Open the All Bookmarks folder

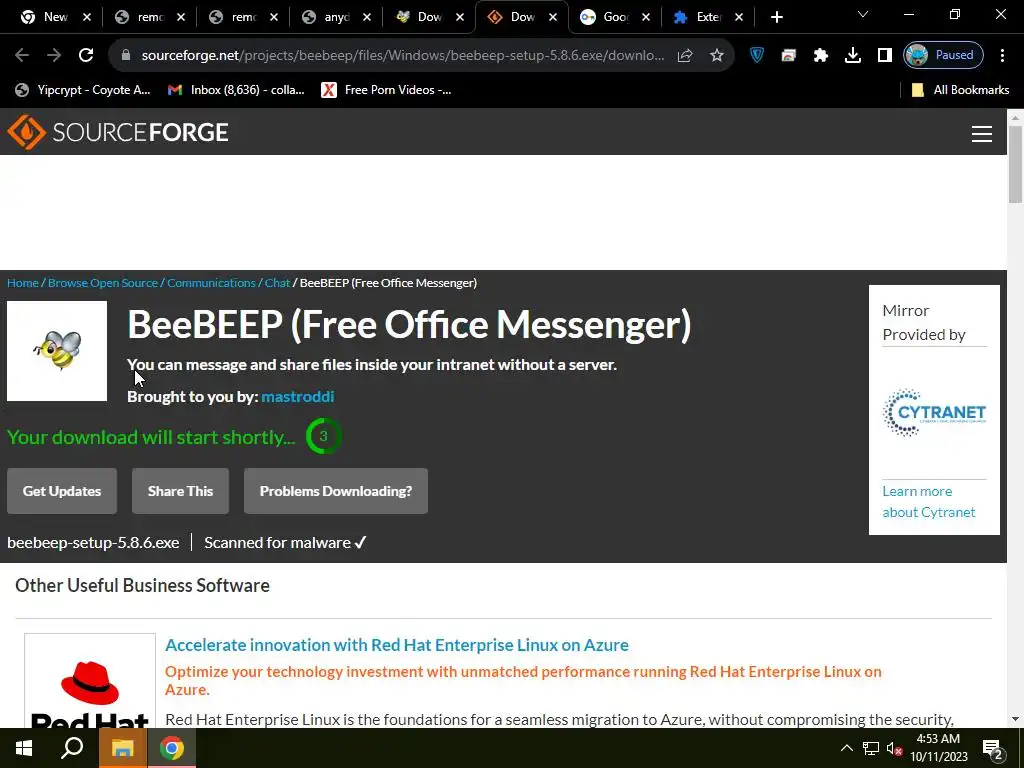point(960,90)
